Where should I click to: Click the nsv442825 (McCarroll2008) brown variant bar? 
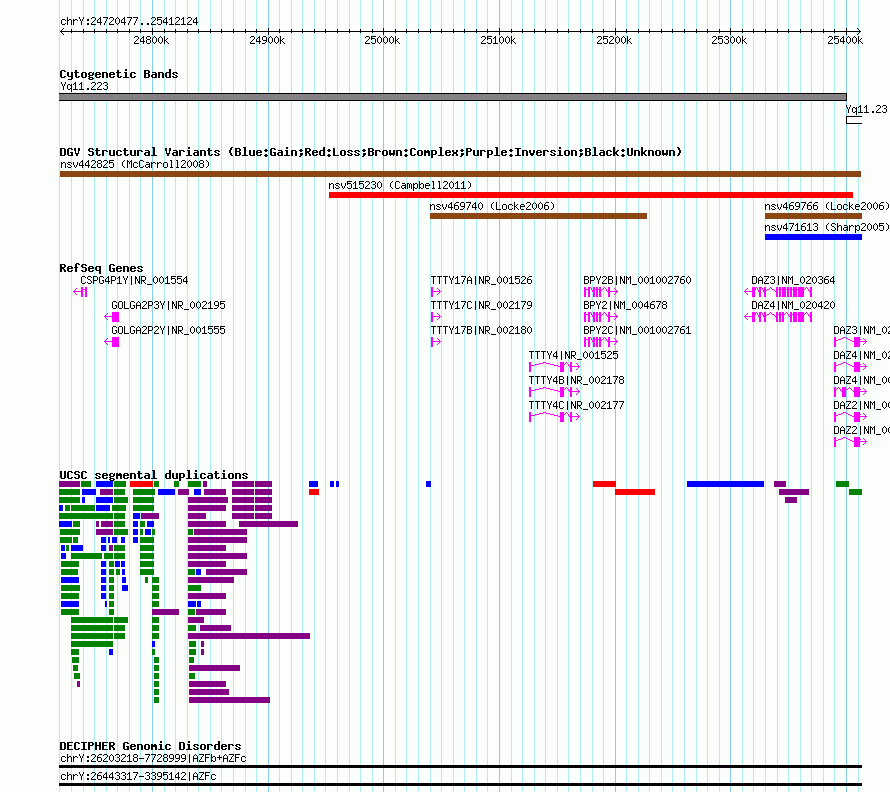click(460, 174)
